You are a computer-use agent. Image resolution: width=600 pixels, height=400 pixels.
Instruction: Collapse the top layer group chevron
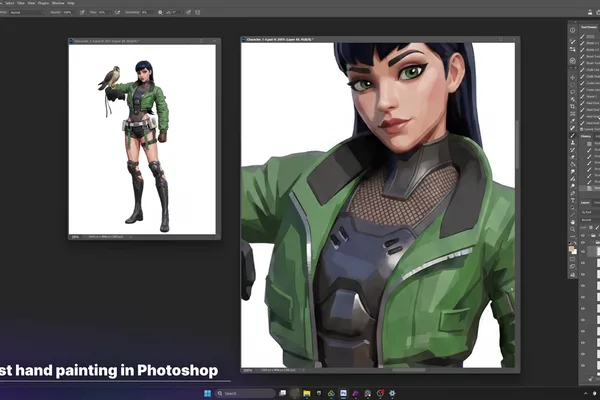point(589,235)
